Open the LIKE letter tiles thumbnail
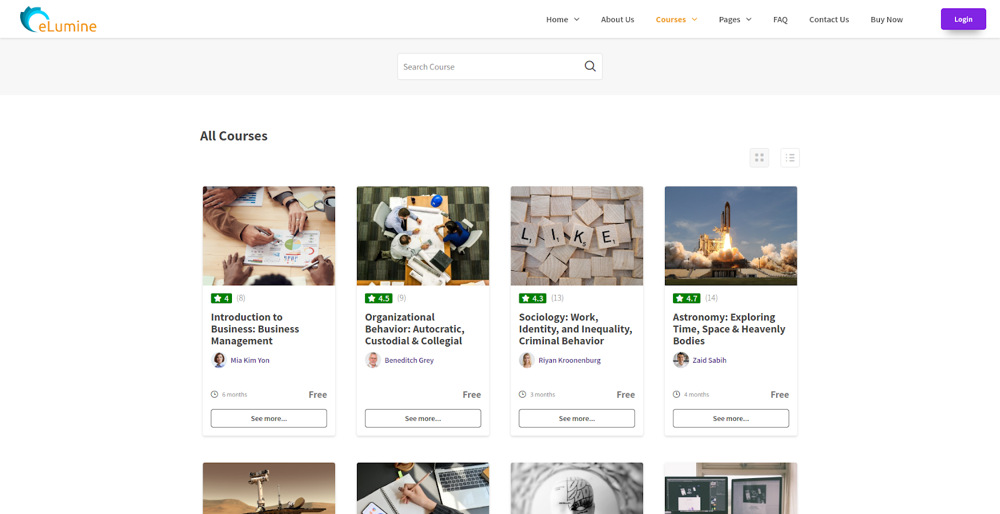This screenshot has width=1000, height=514. click(577, 236)
